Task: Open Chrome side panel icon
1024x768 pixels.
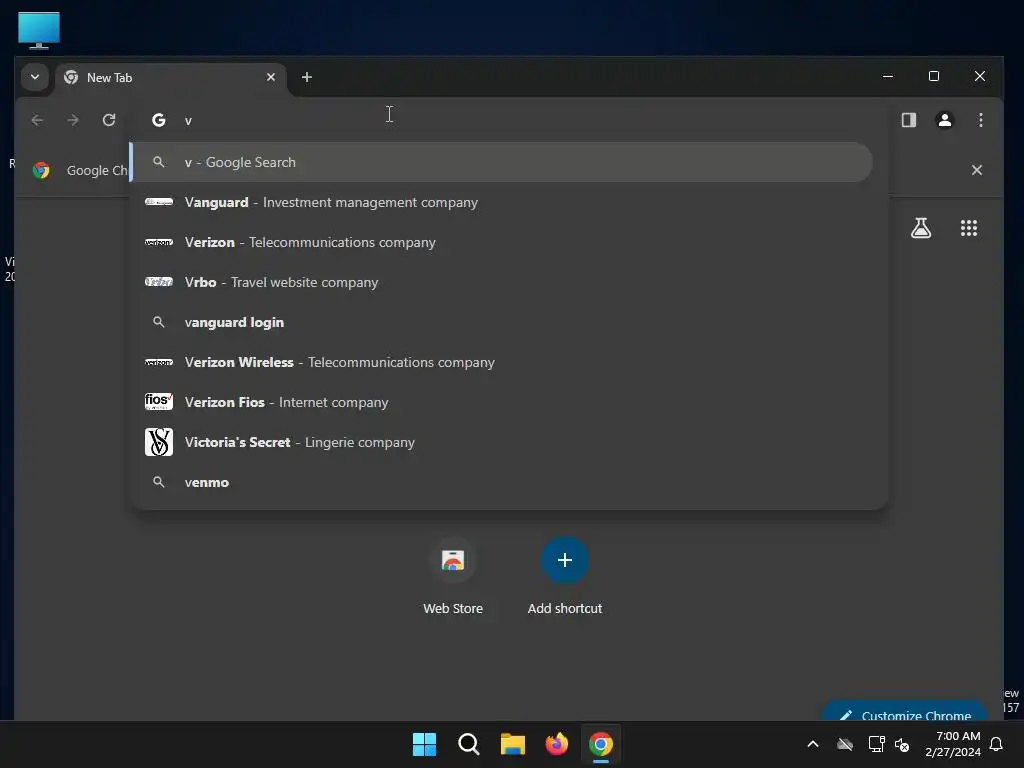Action: [x=908, y=120]
